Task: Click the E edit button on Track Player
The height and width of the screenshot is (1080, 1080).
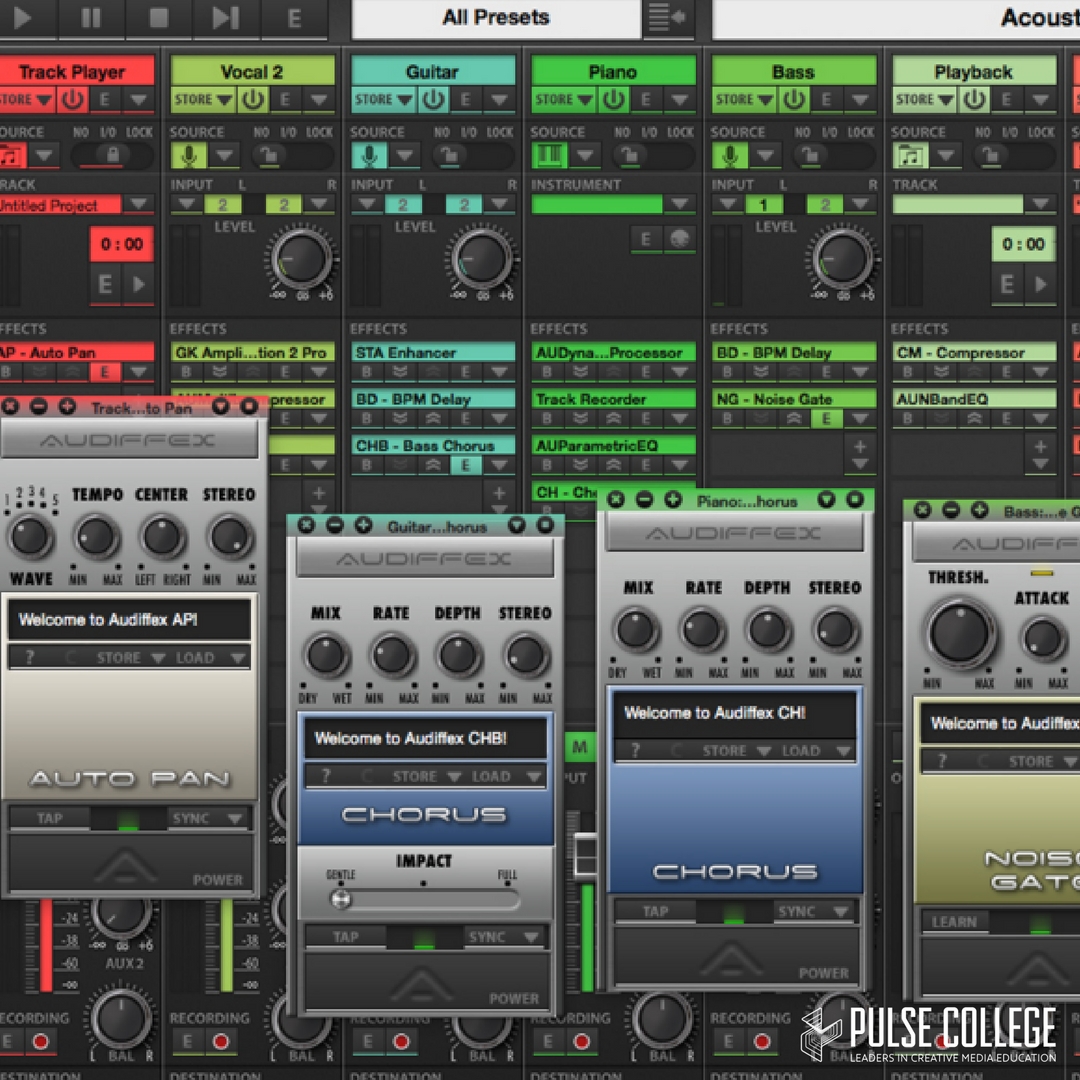Action: tap(105, 99)
